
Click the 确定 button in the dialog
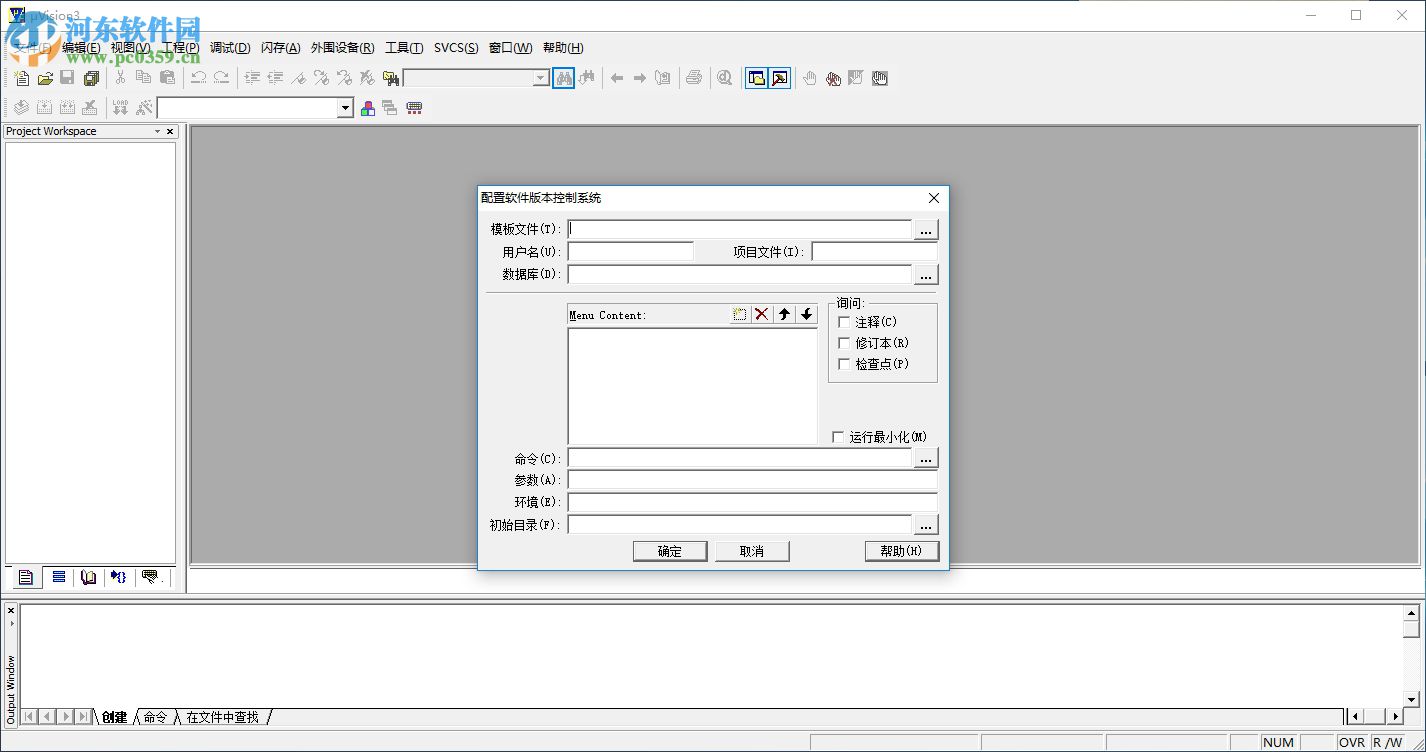click(669, 550)
